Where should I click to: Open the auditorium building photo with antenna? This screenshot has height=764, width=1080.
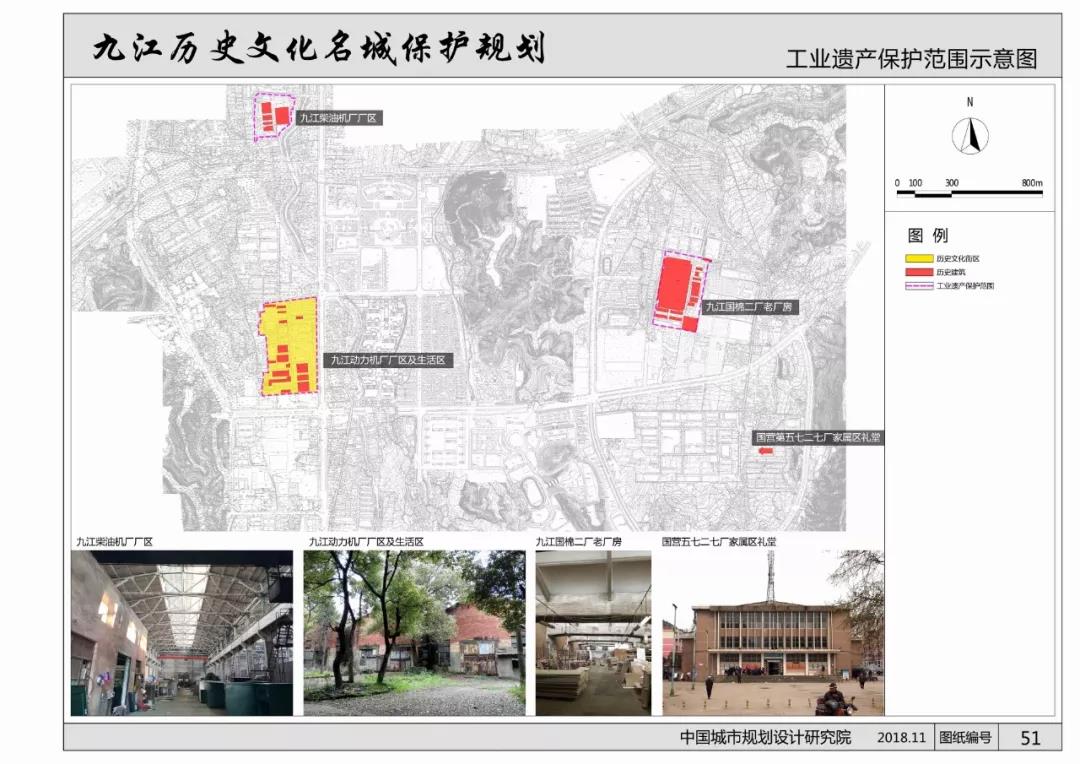click(x=773, y=632)
